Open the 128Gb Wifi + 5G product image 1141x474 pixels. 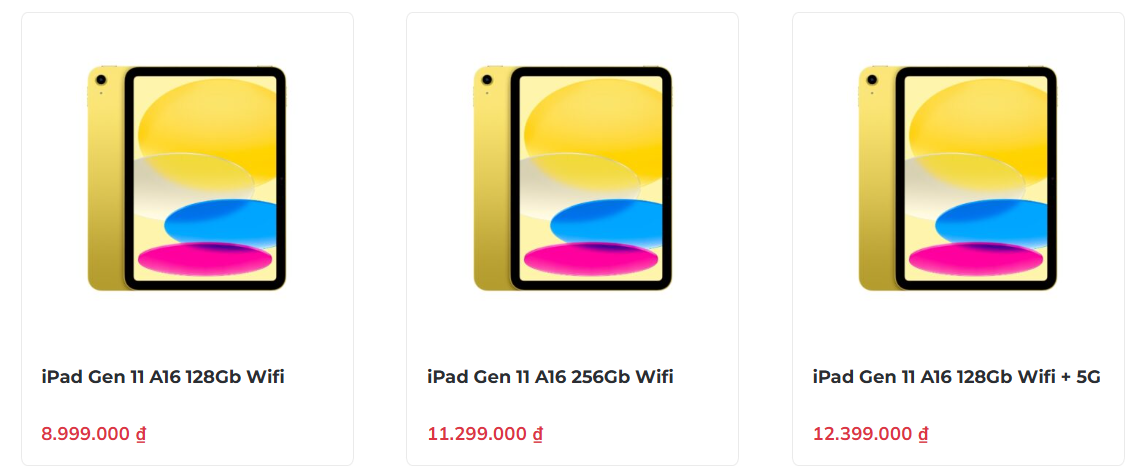point(958,178)
